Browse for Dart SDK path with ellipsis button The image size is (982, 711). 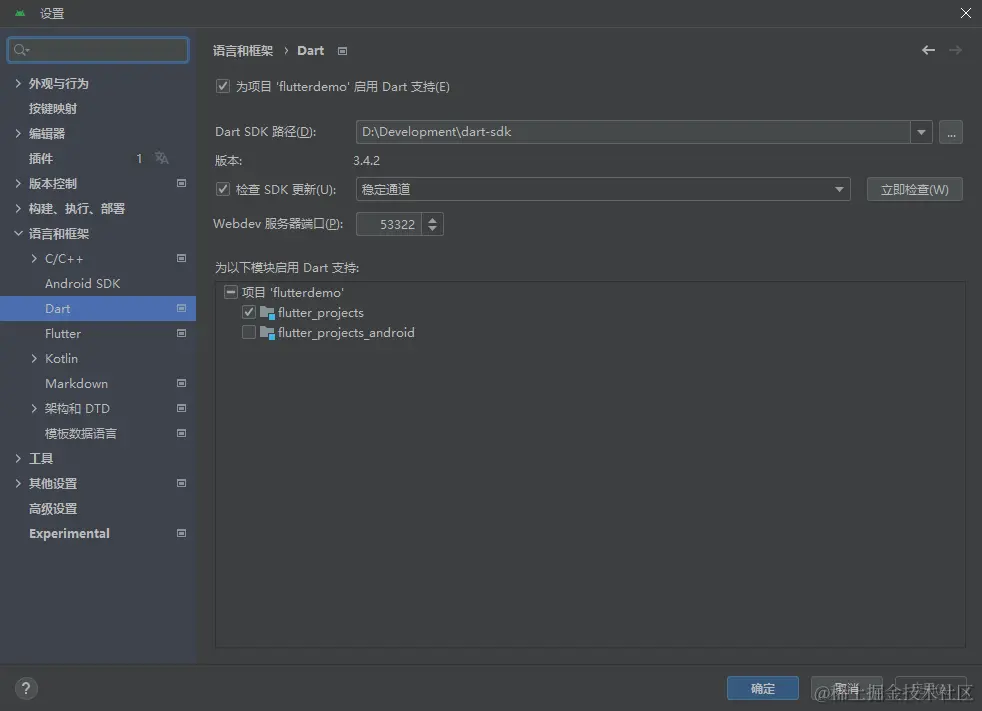click(x=951, y=132)
